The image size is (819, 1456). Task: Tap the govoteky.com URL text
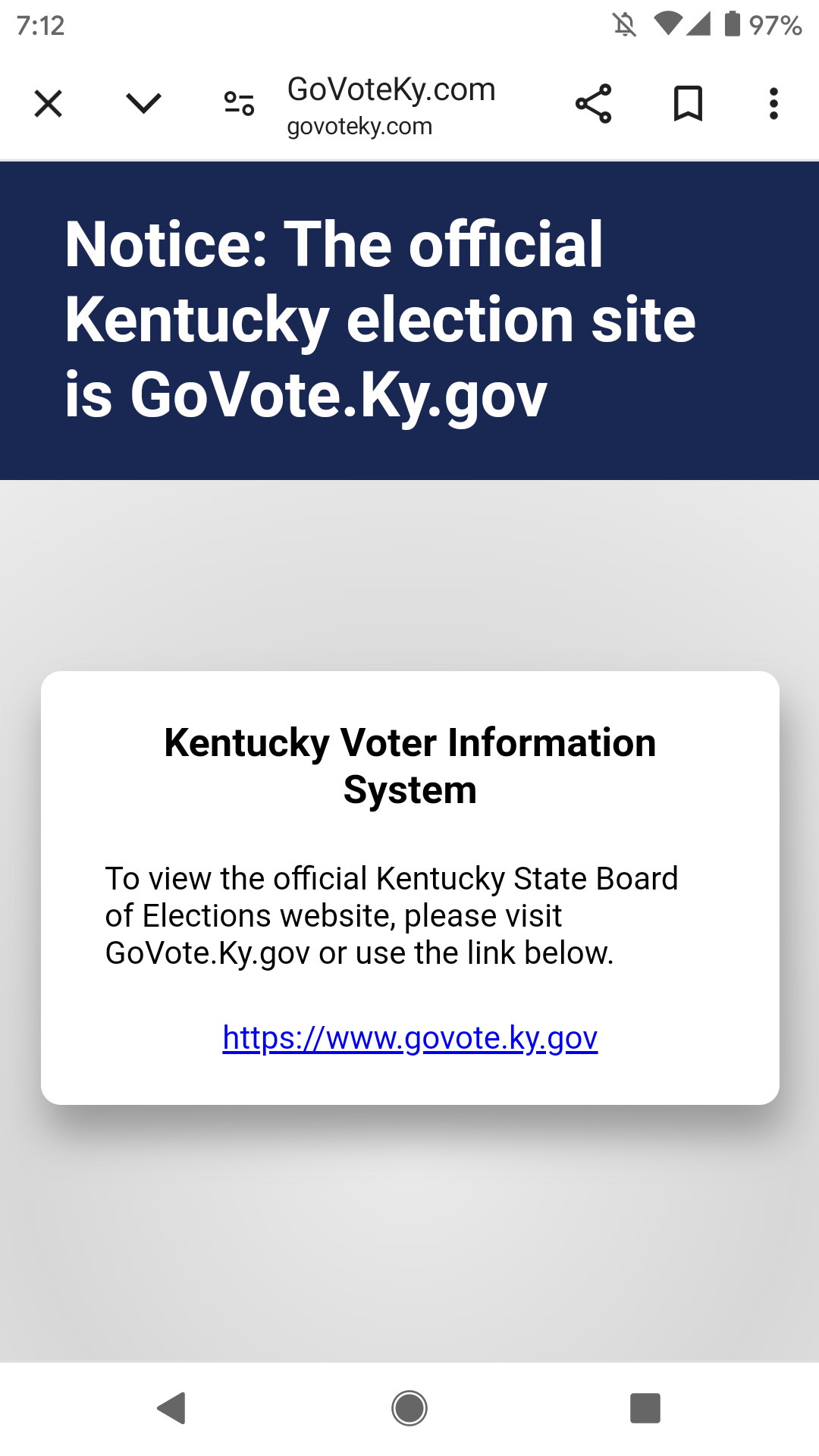pyautogui.click(x=359, y=127)
